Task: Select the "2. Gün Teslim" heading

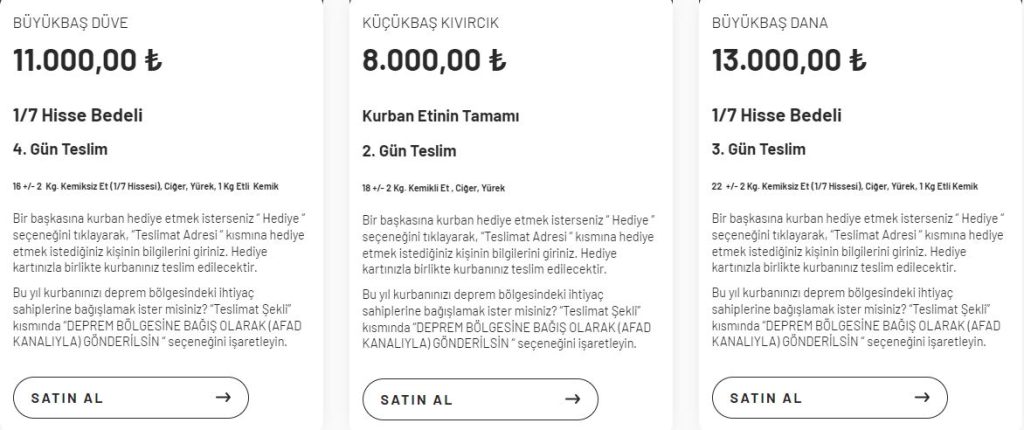Action: (x=409, y=151)
